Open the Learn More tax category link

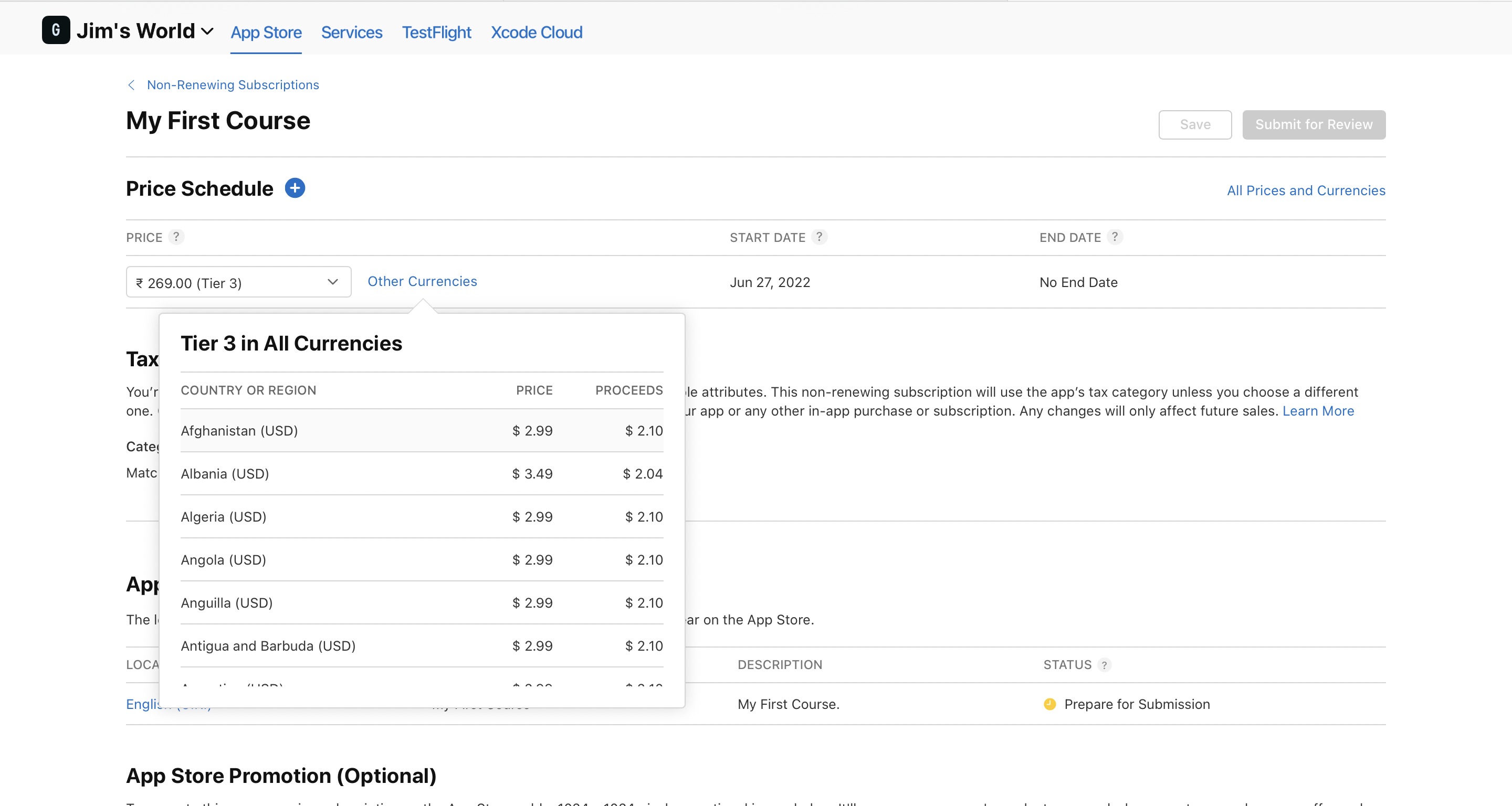[x=1318, y=411]
